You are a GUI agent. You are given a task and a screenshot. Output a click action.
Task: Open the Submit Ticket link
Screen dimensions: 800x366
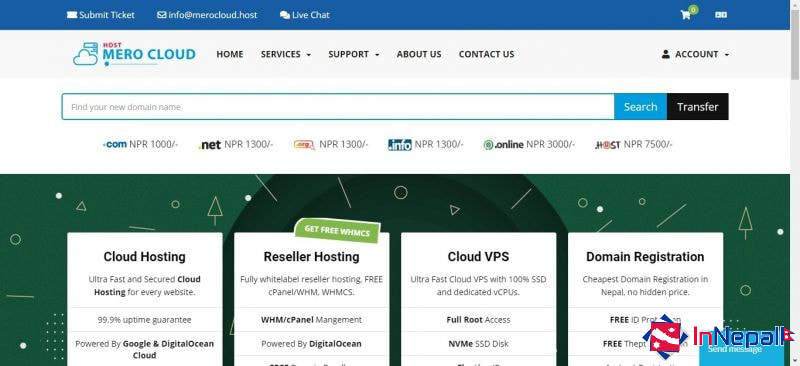pyautogui.click(x=101, y=15)
